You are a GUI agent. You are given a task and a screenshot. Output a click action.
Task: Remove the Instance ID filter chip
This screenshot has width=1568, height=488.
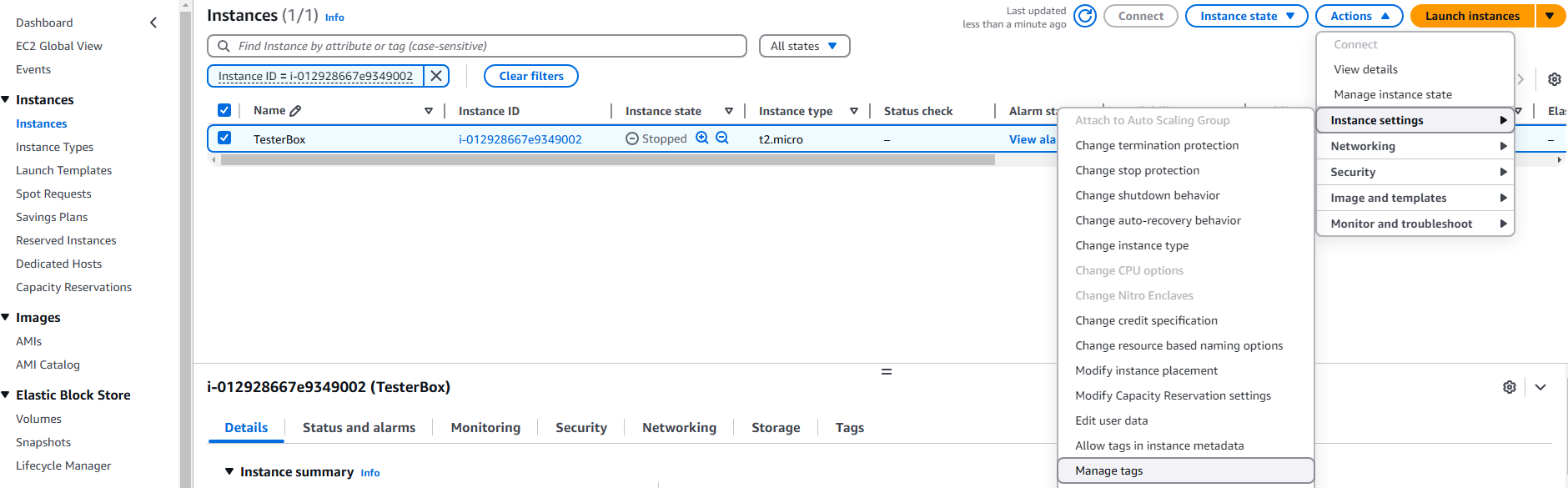(x=436, y=76)
